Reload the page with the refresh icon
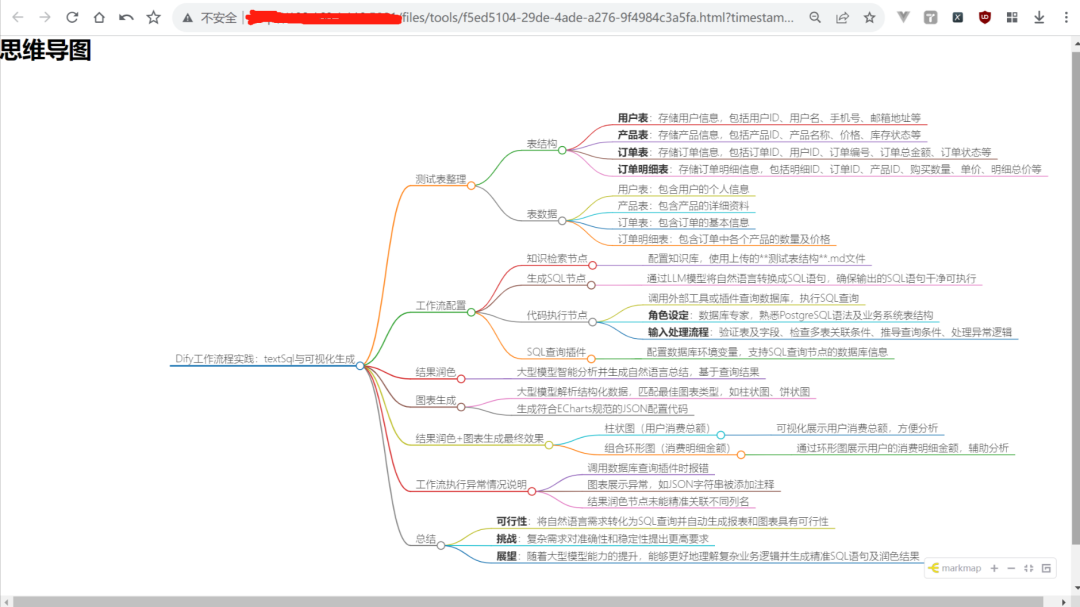This screenshot has width=1080, height=607. [x=72, y=17]
